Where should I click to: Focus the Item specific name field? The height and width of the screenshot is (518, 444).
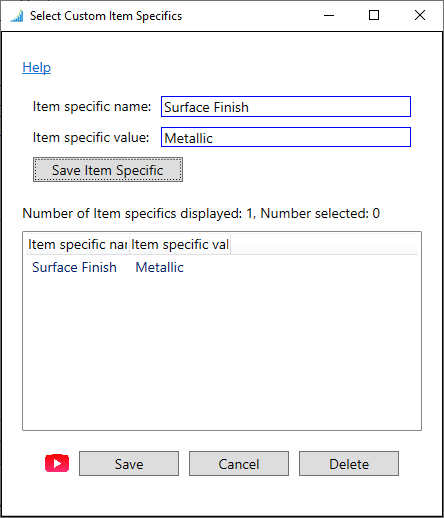click(286, 107)
